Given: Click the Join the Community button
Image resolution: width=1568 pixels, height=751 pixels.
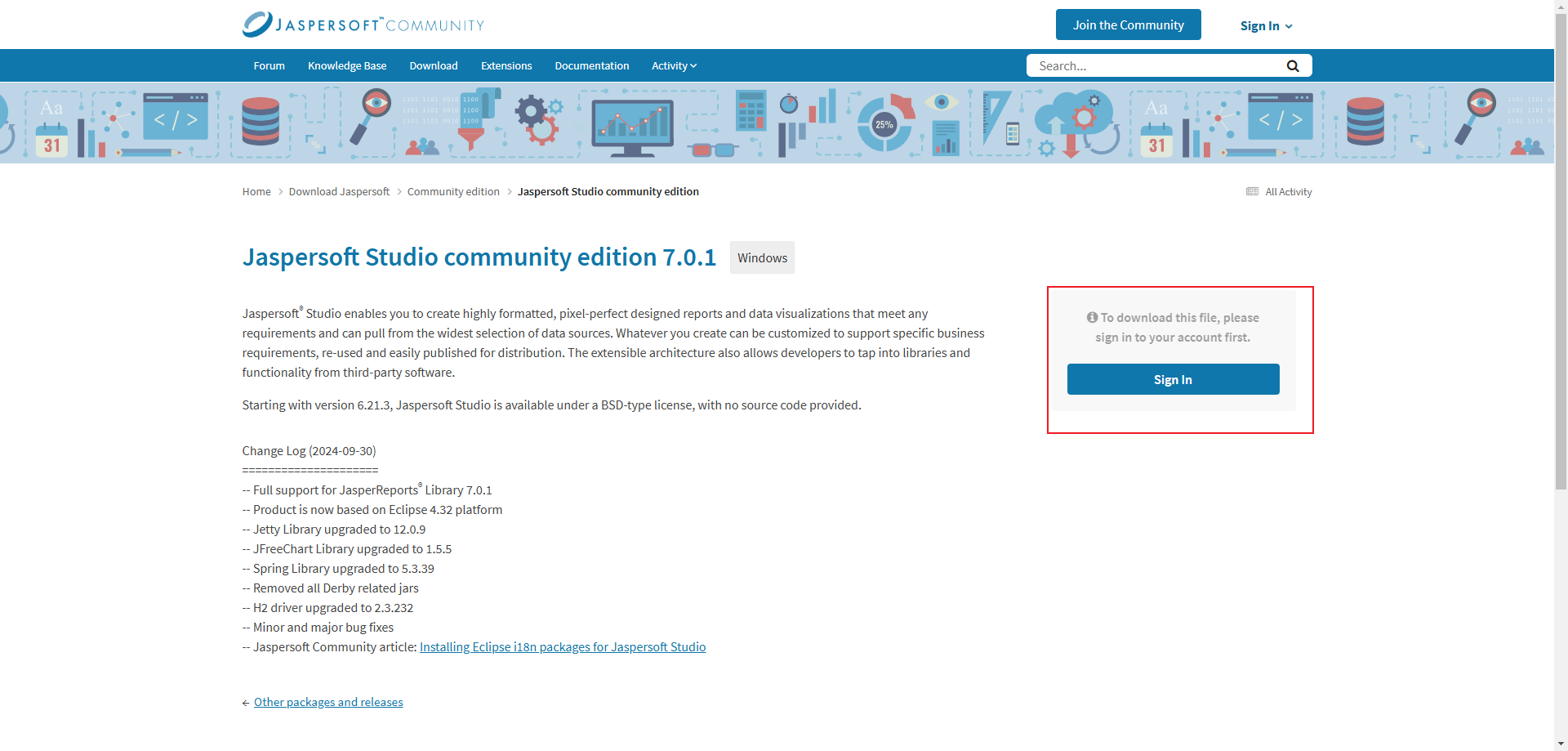Looking at the screenshot, I should (x=1128, y=25).
